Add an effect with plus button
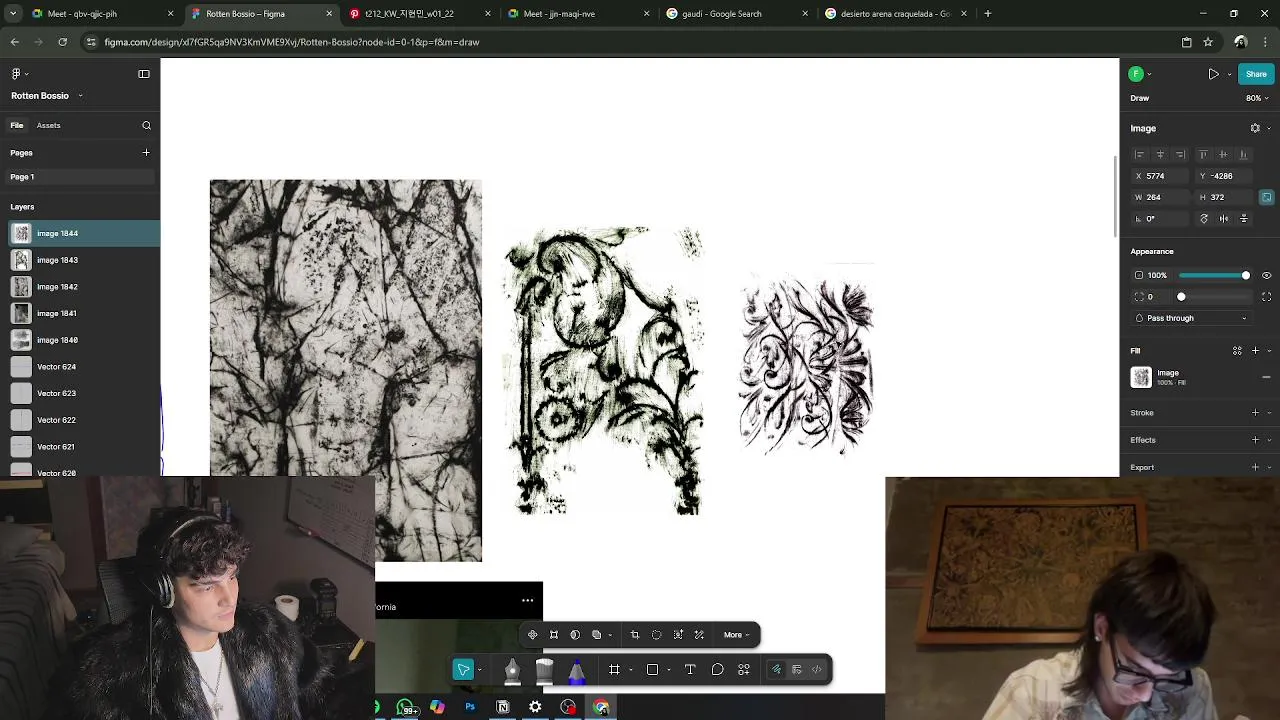The height and width of the screenshot is (720, 1280). tap(1256, 440)
